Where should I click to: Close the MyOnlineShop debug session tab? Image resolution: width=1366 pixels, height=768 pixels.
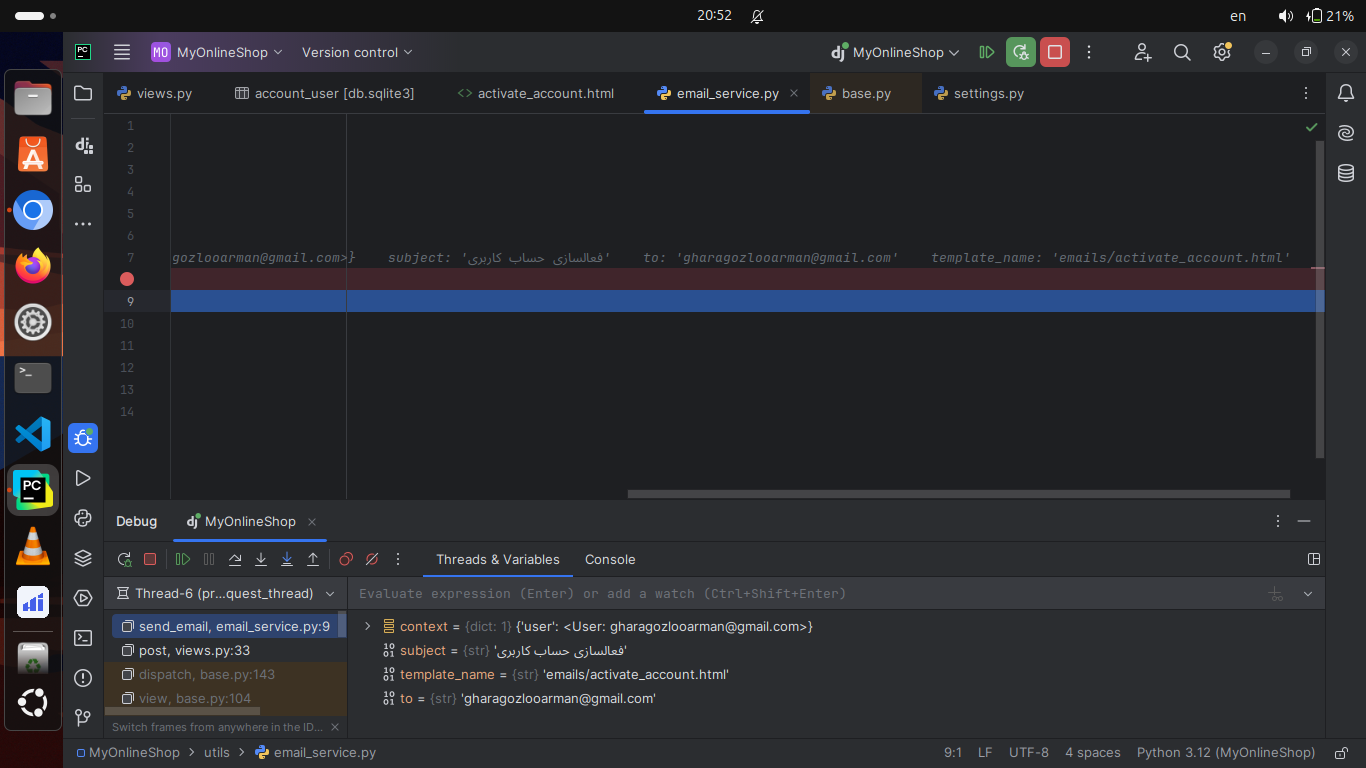click(312, 521)
